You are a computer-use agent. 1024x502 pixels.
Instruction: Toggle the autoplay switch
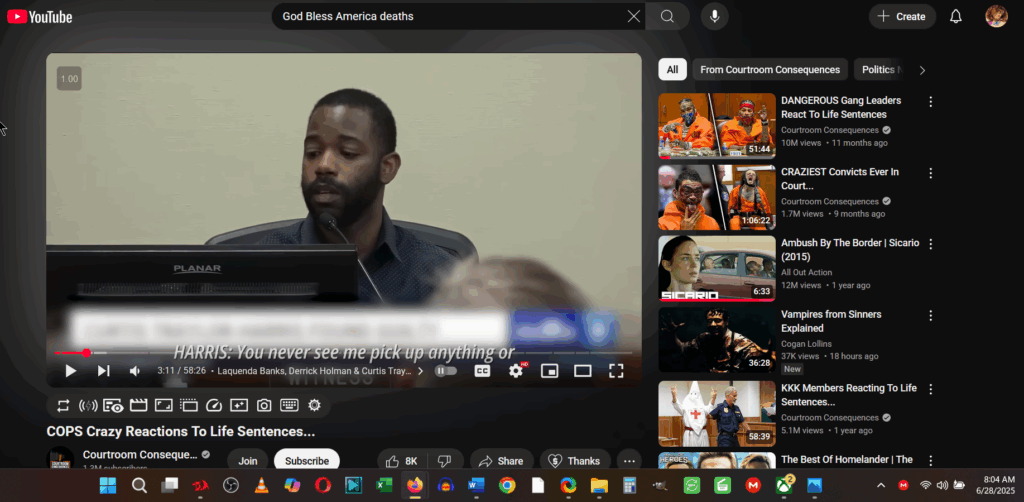446,371
